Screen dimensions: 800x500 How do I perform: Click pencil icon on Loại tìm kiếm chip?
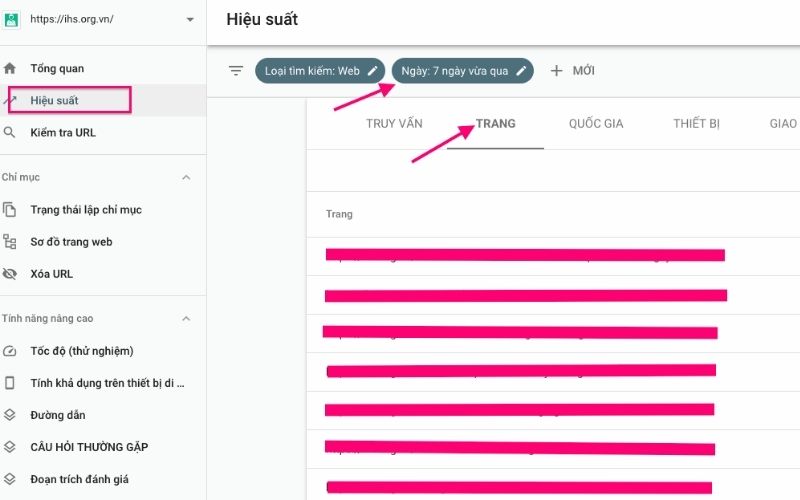click(372, 71)
